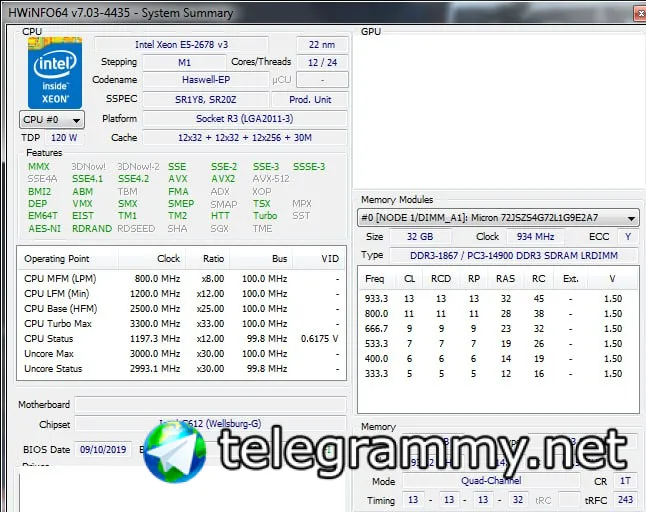Click the Quad-Channel mode field
Image resolution: width=646 pixels, height=512 pixels.
(x=491, y=481)
